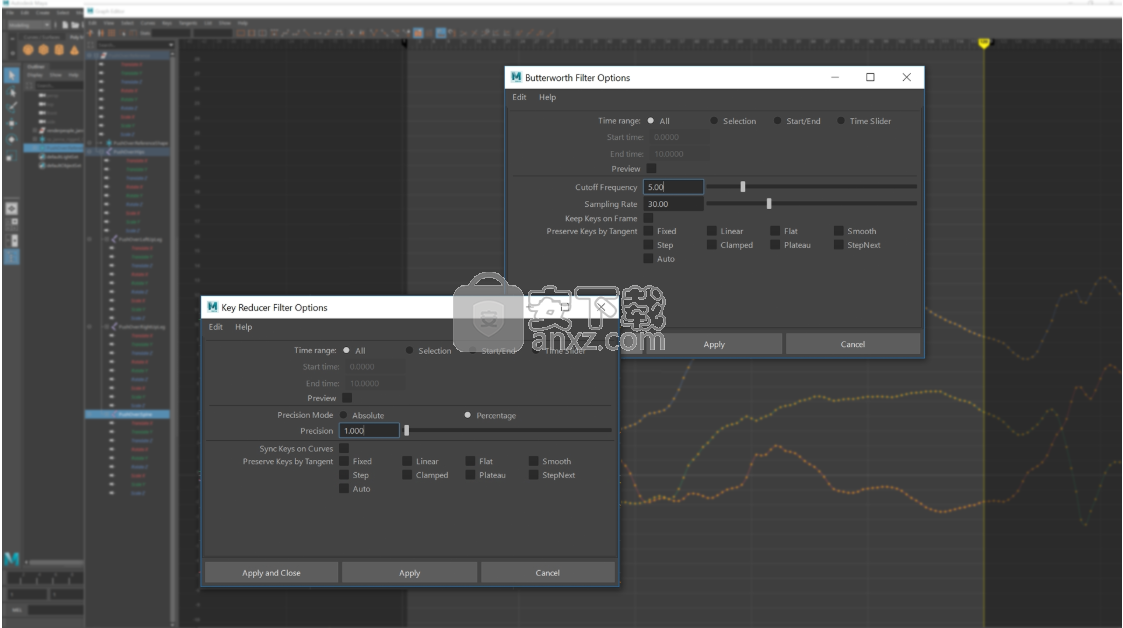Check Clamped tangent in Key Reducer dialog

coord(407,475)
